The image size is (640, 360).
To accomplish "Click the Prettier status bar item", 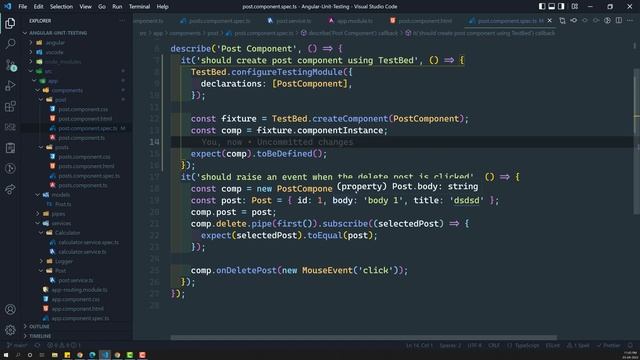I will coord(608,345).
